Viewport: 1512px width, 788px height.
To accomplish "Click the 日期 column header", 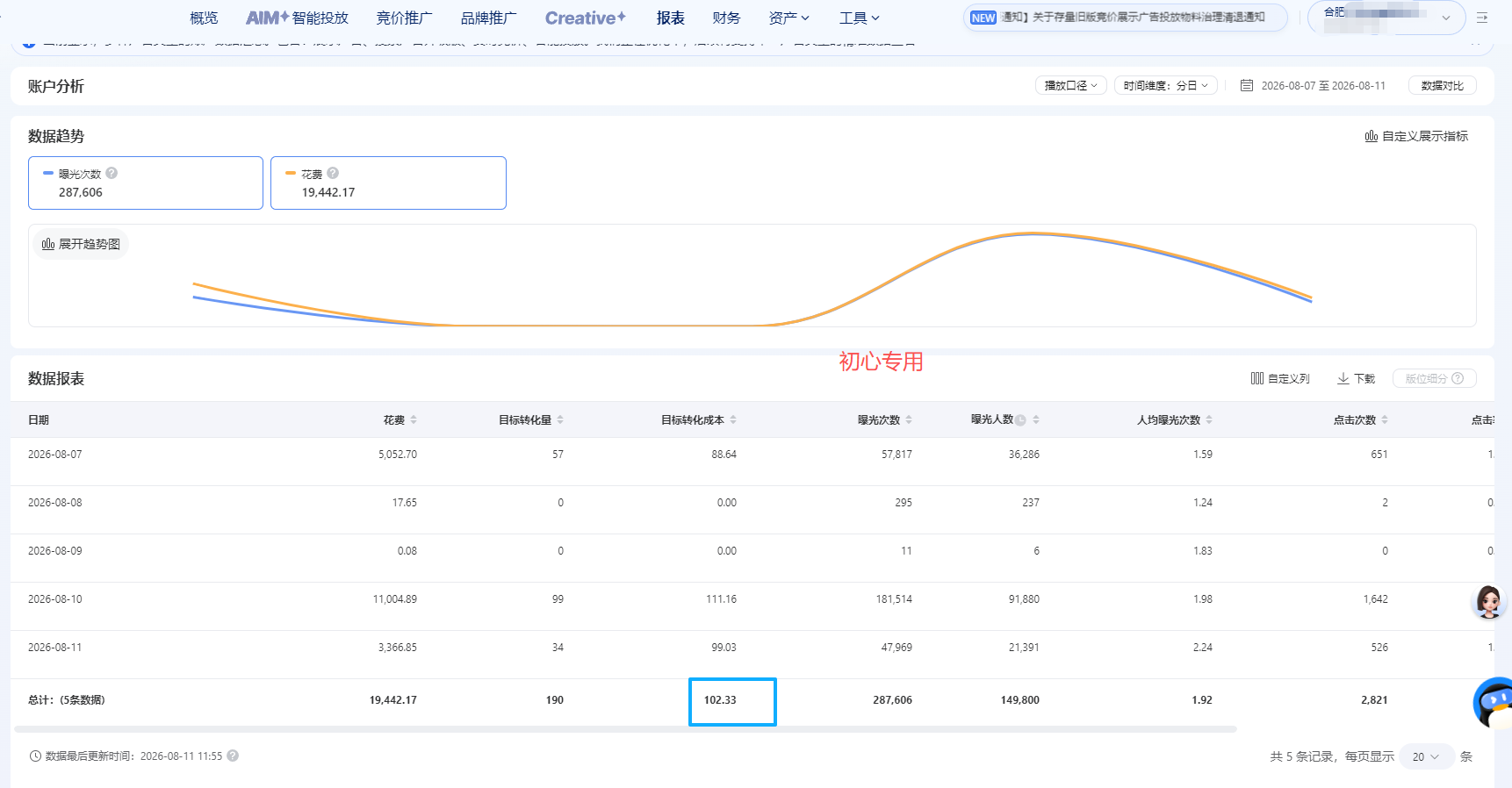I will 39,419.
